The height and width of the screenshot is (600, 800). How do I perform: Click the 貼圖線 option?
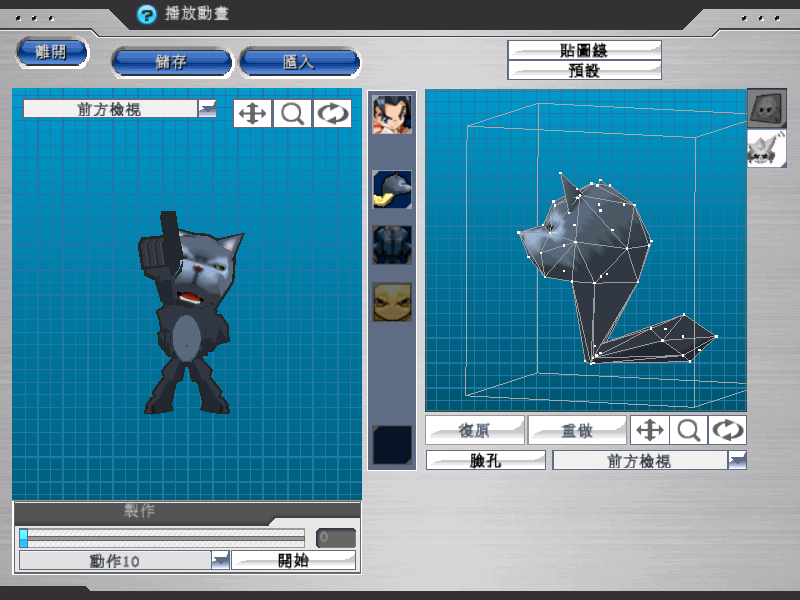pyautogui.click(x=584, y=50)
